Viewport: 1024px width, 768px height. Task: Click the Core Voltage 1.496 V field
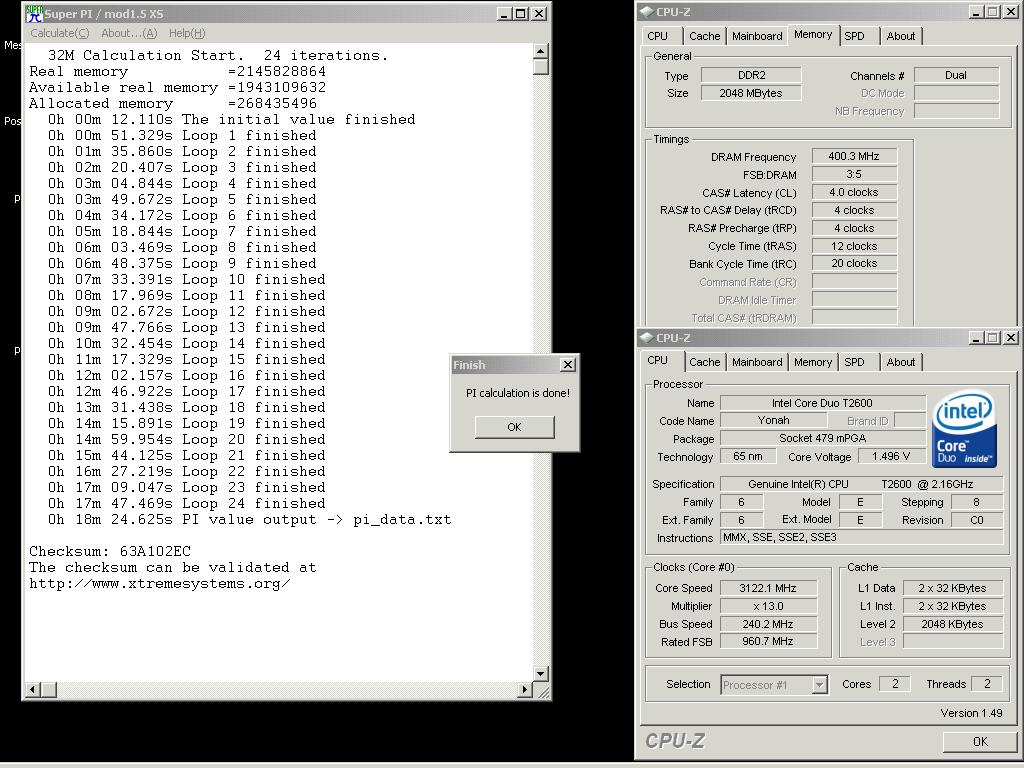point(891,457)
